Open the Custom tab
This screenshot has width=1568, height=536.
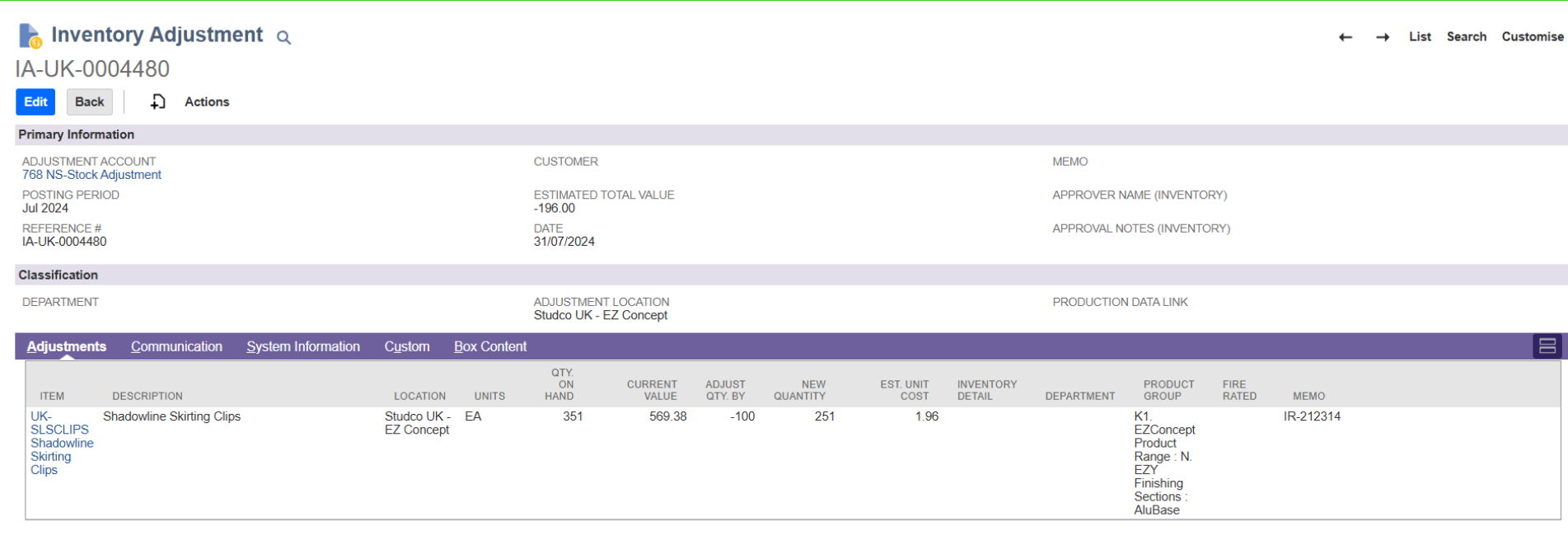pyautogui.click(x=406, y=346)
